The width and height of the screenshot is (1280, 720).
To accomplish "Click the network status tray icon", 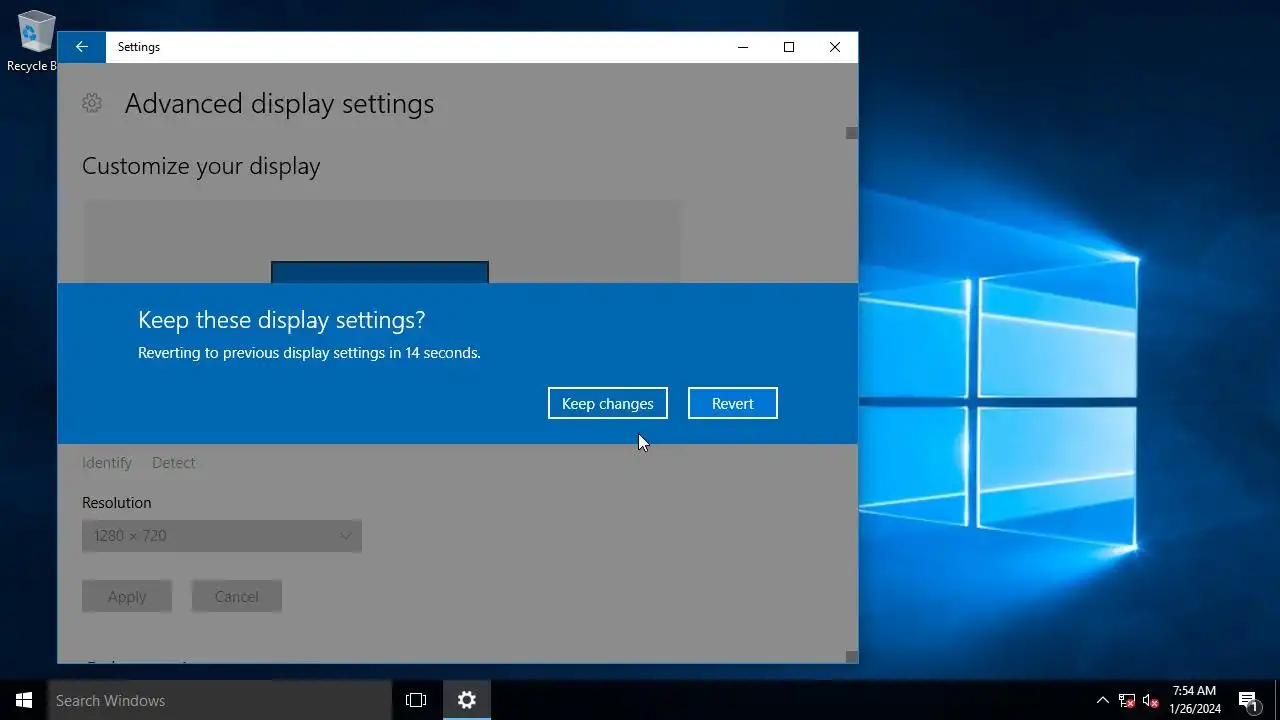I will point(1127,700).
